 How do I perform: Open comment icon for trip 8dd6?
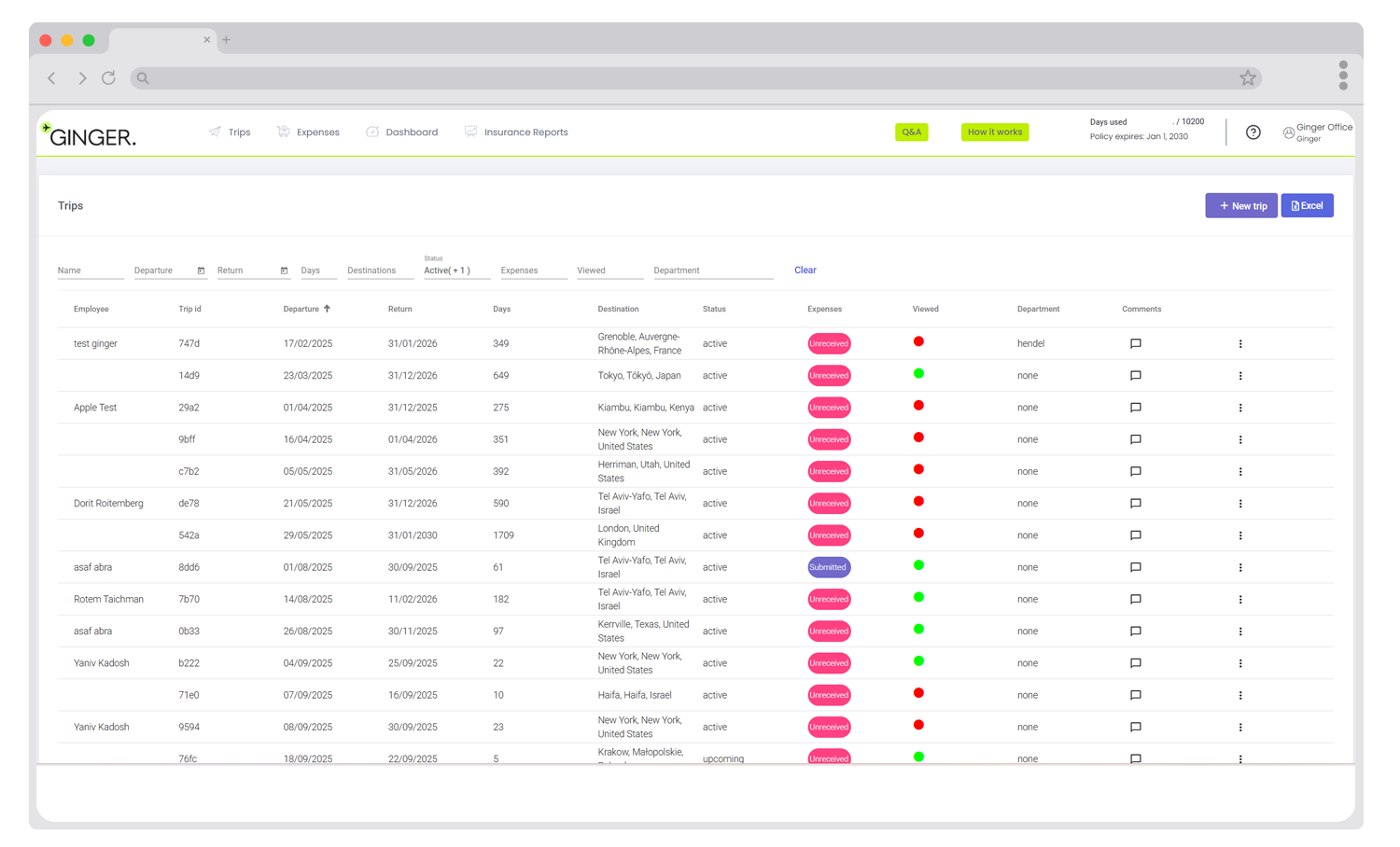coord(1135,567)
